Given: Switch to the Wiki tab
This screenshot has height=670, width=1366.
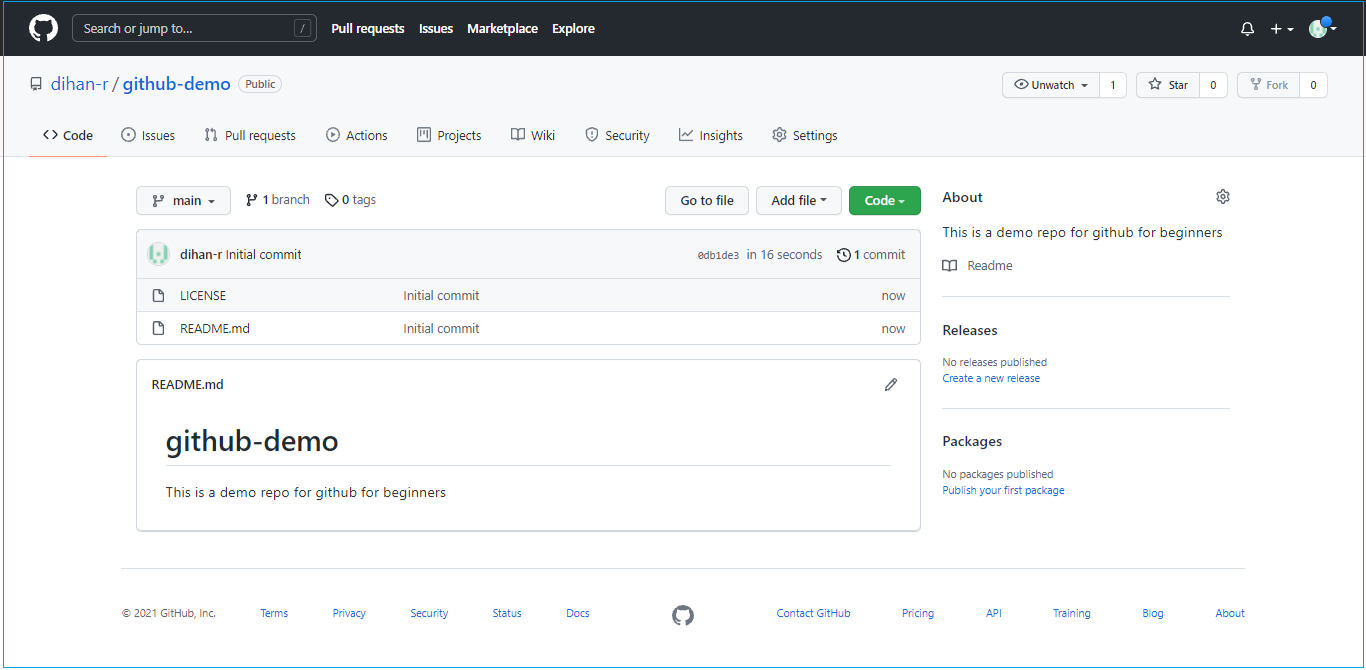Looking at the screenshot, I should pos(533,135).
